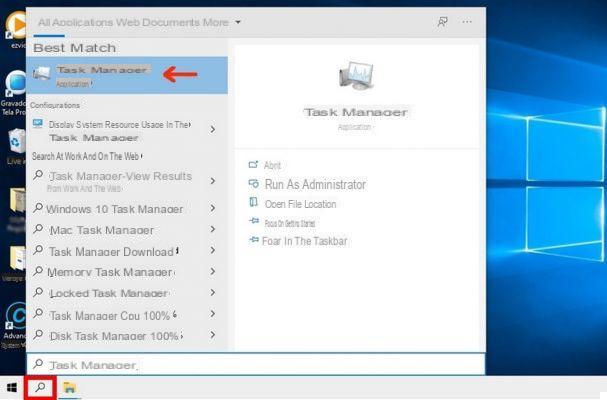Expand arrow for Display System Resource Usage
607x400 pixels.
(x=213, y=129)
